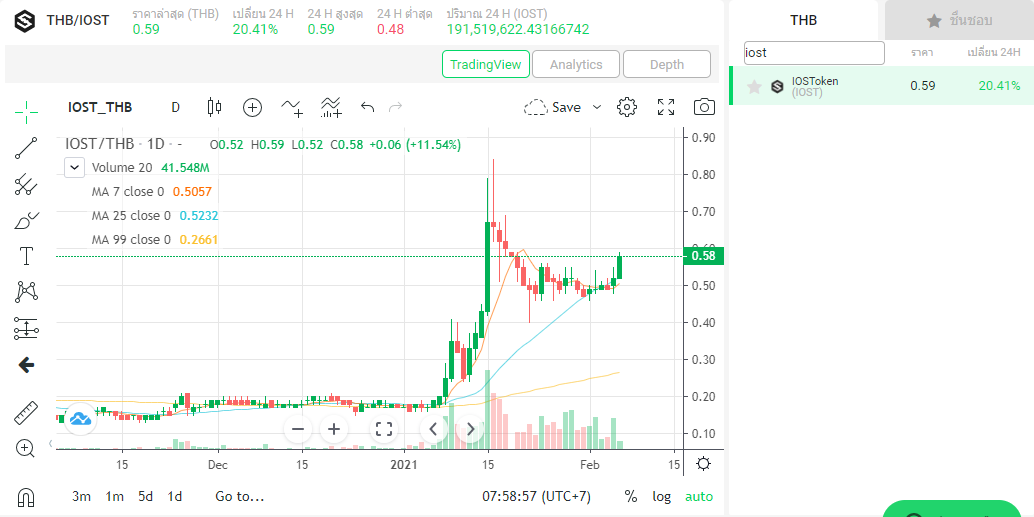Open the indicators menu

pyautogui.click(x=291, y=107)
